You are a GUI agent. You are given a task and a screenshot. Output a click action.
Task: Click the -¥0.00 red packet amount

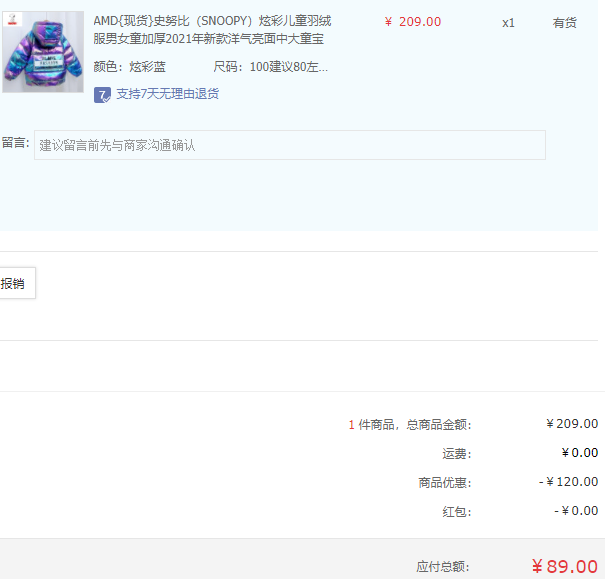(576, 511)
